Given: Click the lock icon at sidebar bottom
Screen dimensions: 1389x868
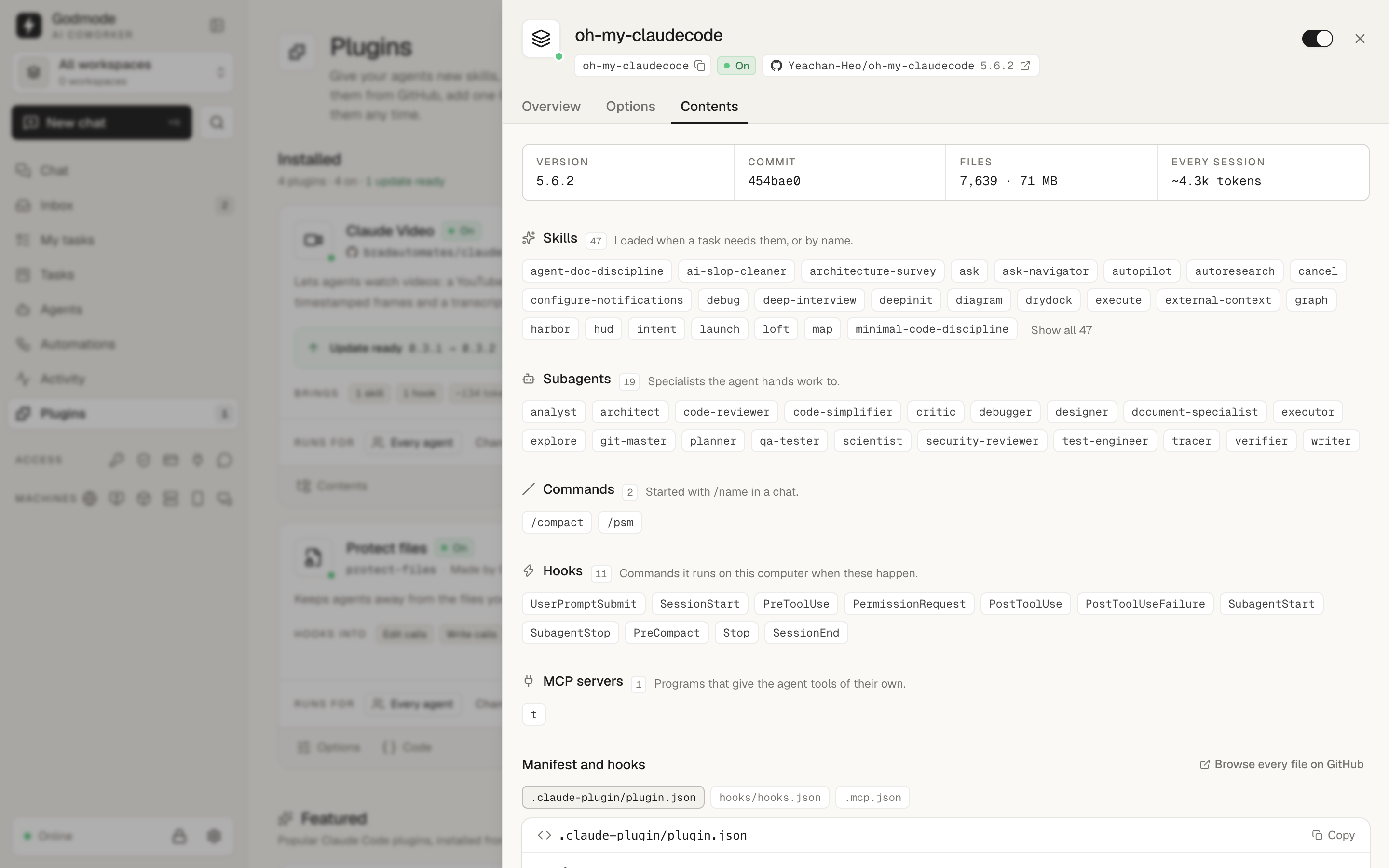Looking at the screenshot, I should [x=179, y=836].
